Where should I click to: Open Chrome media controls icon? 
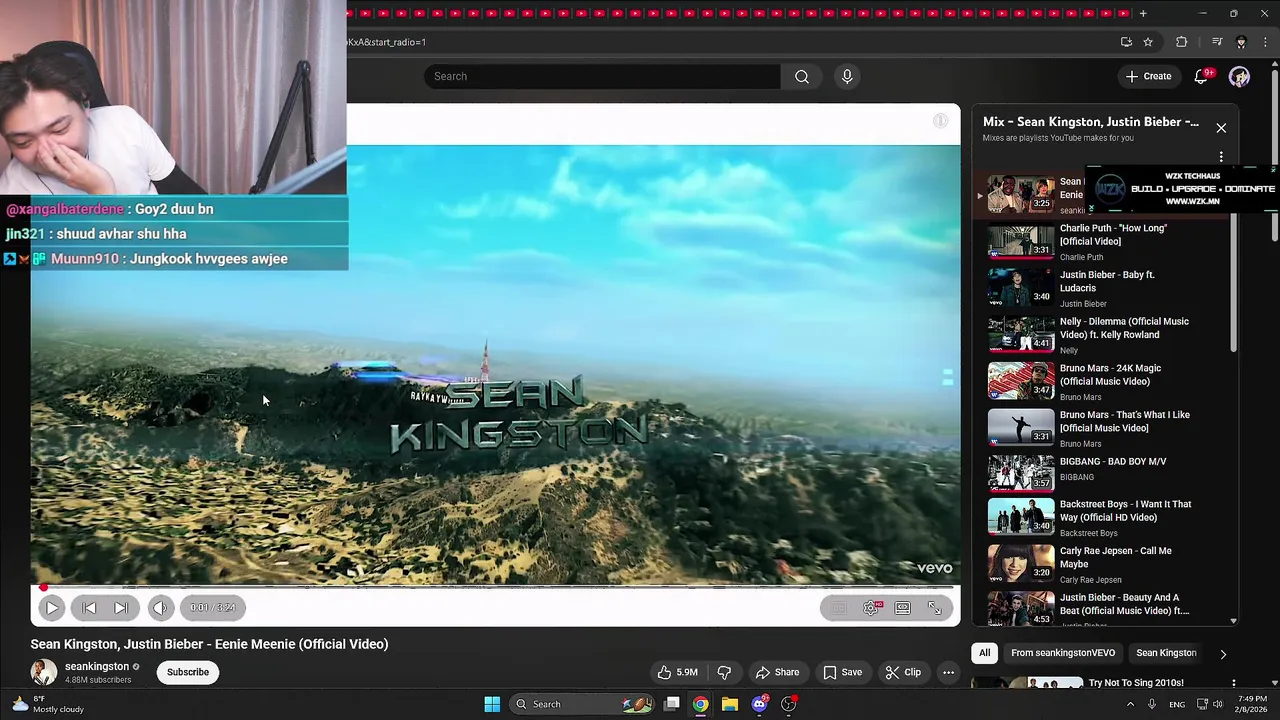1217,42
